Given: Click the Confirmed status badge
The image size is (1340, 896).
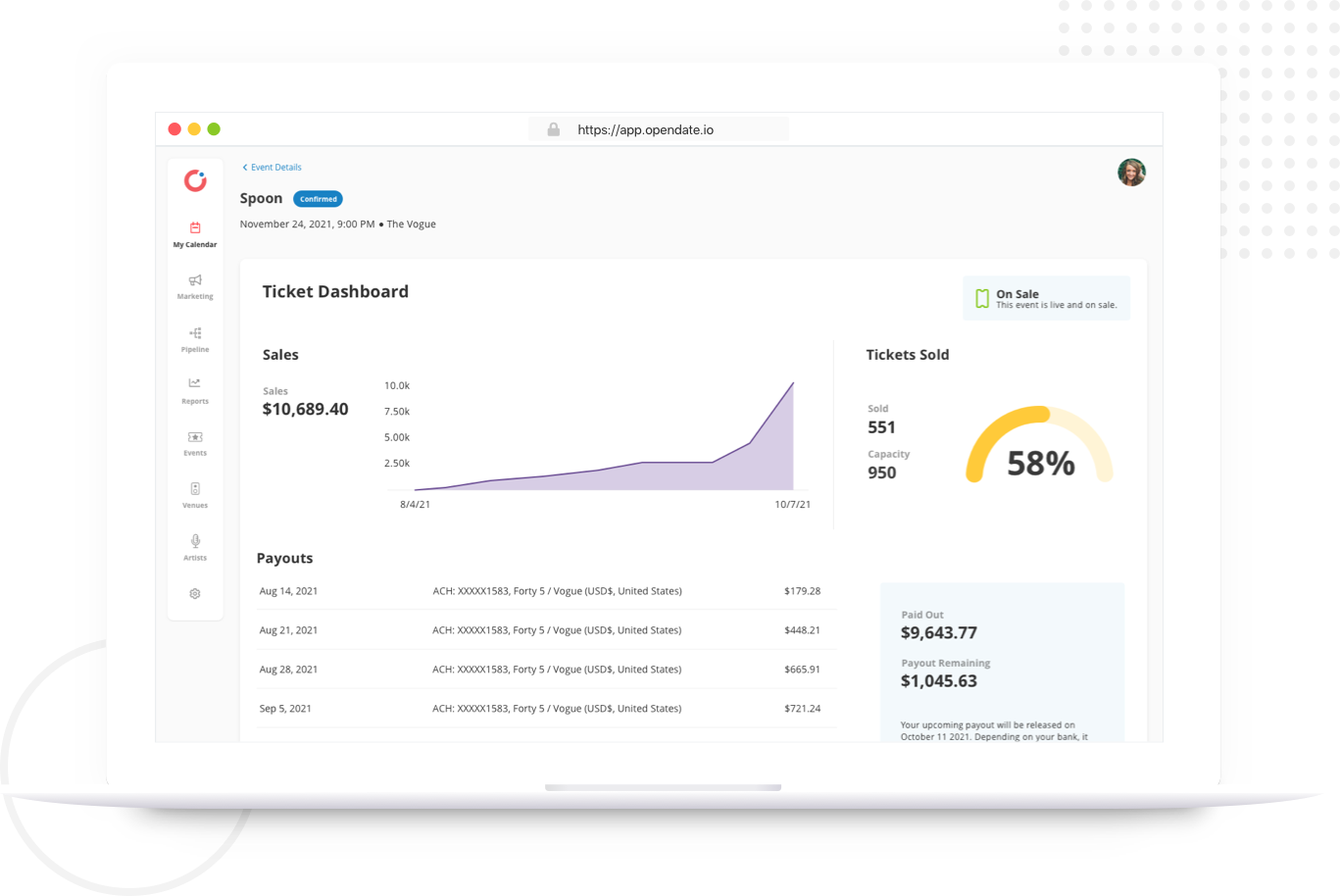Looking at the screenshot, I should pyautogui.click(x=318, y=199).
